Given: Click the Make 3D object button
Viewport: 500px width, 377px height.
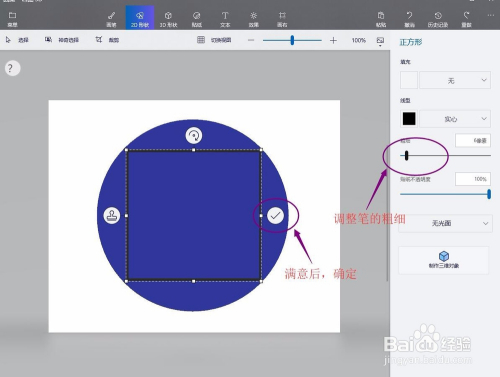Looking at the screenshot, I should point(444,260).
